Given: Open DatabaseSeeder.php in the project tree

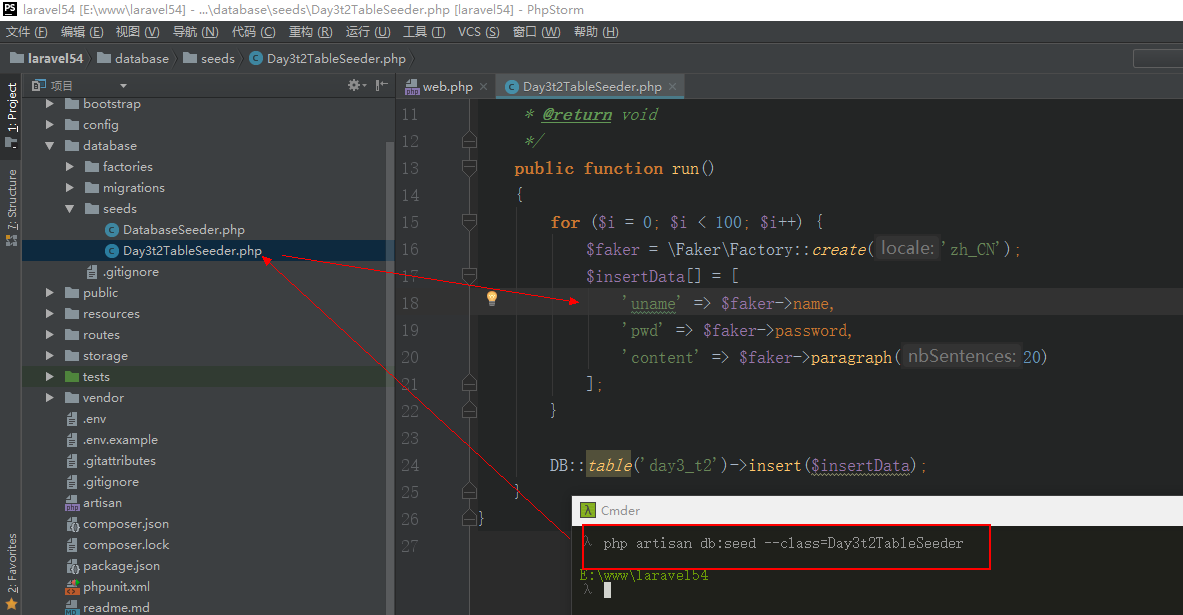Looking at the screenshot, I should [183, 230].
